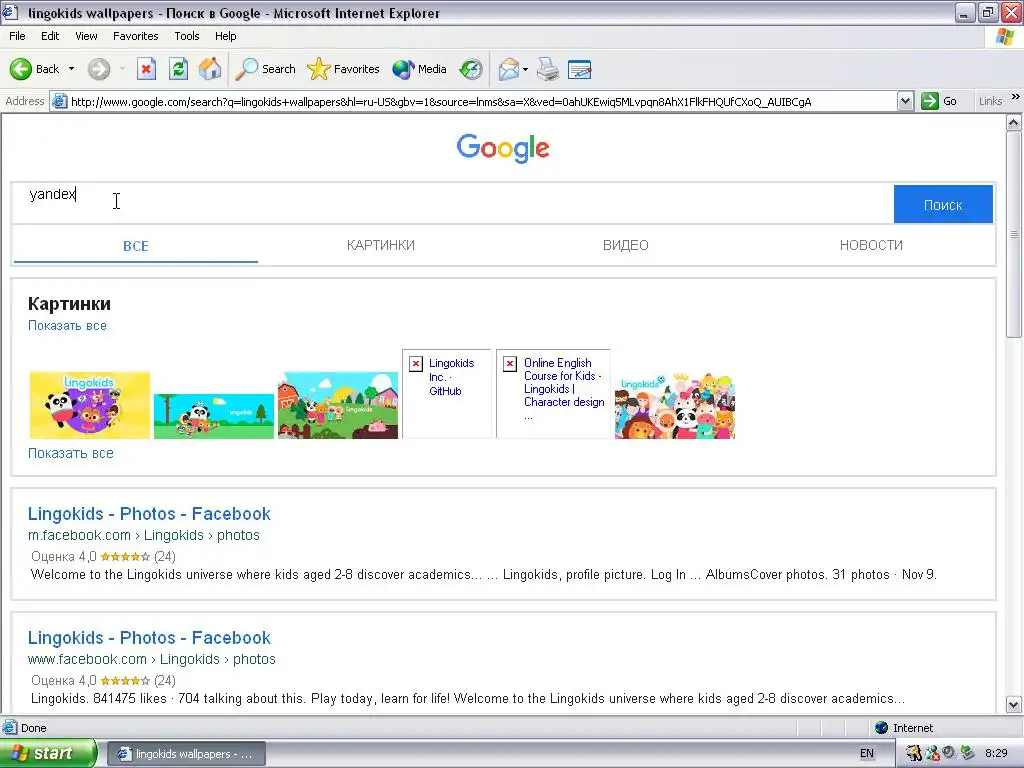Switch to the ВИДЕО tab
Screen dimensions: 1024x768
626,245
